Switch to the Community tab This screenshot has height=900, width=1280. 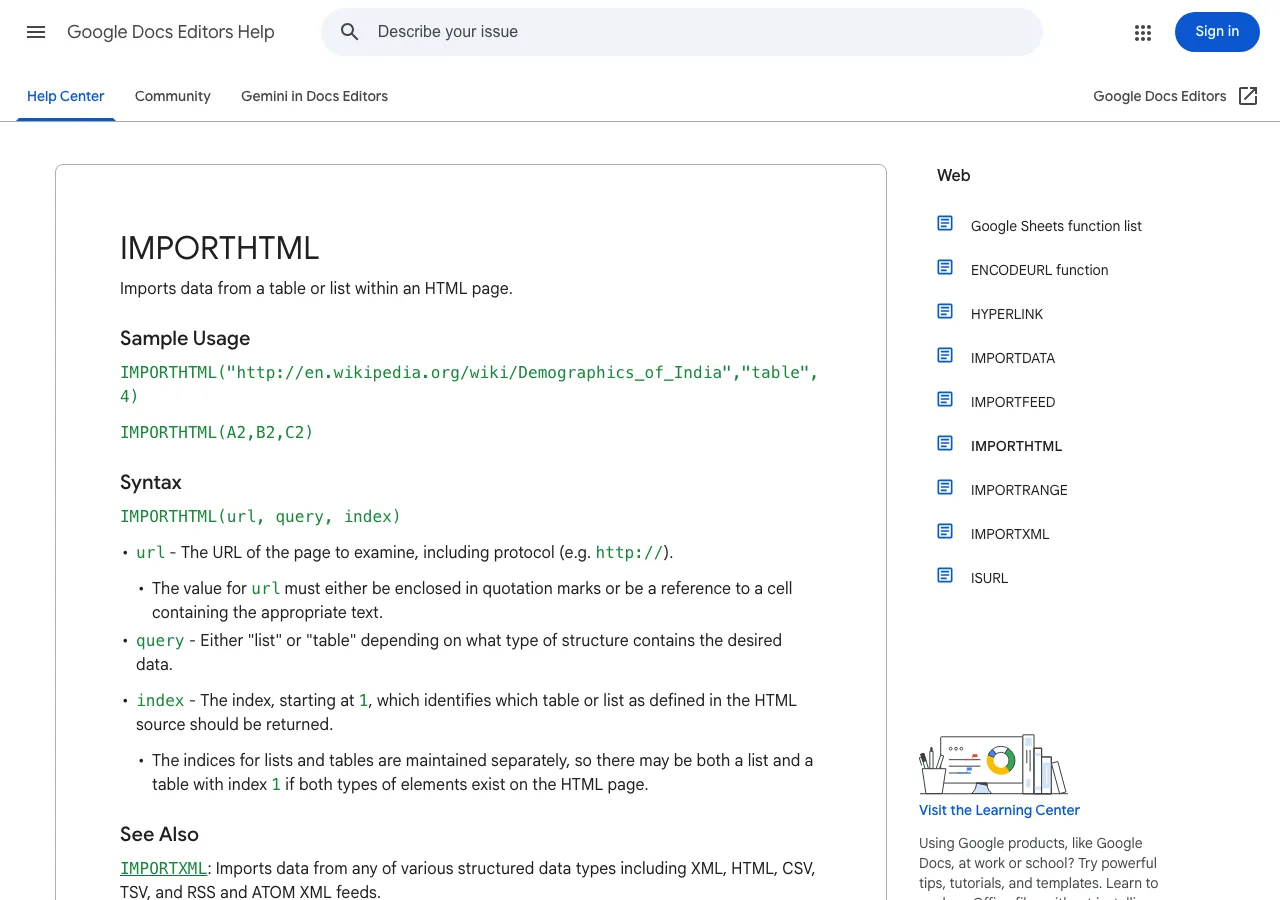173,96
